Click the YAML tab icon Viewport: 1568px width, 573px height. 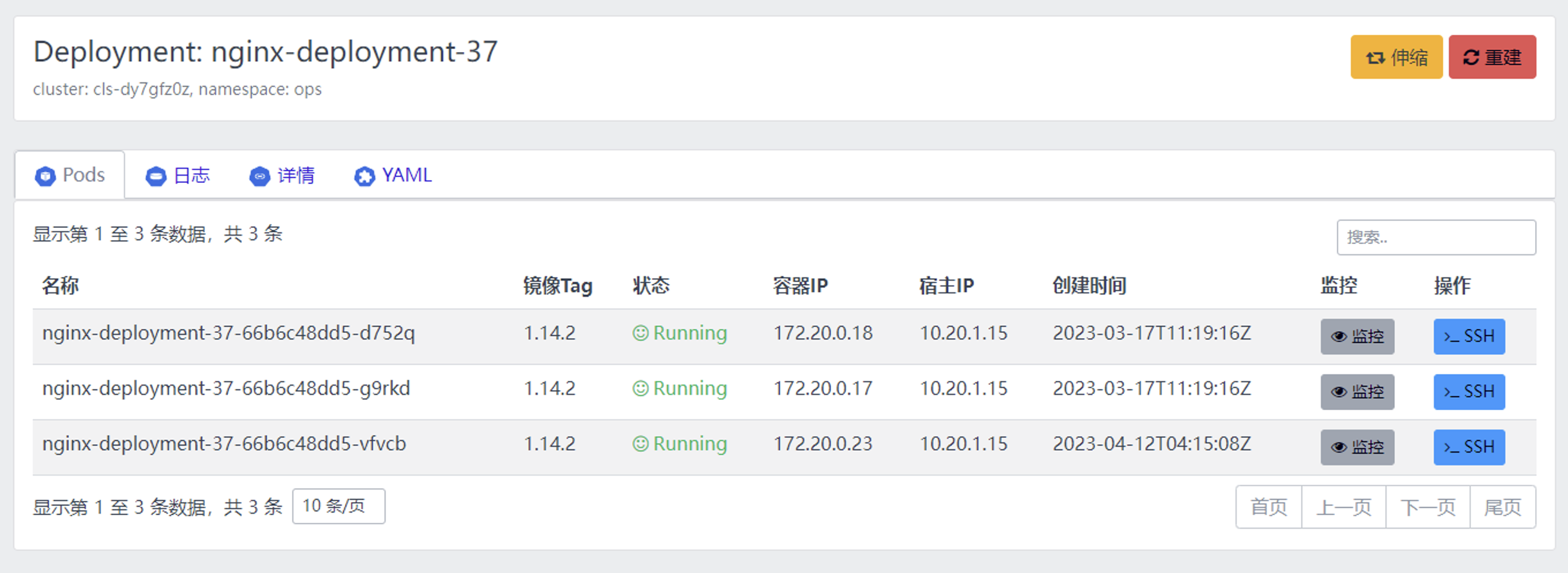pyautogui.click(x=364, y=176)
